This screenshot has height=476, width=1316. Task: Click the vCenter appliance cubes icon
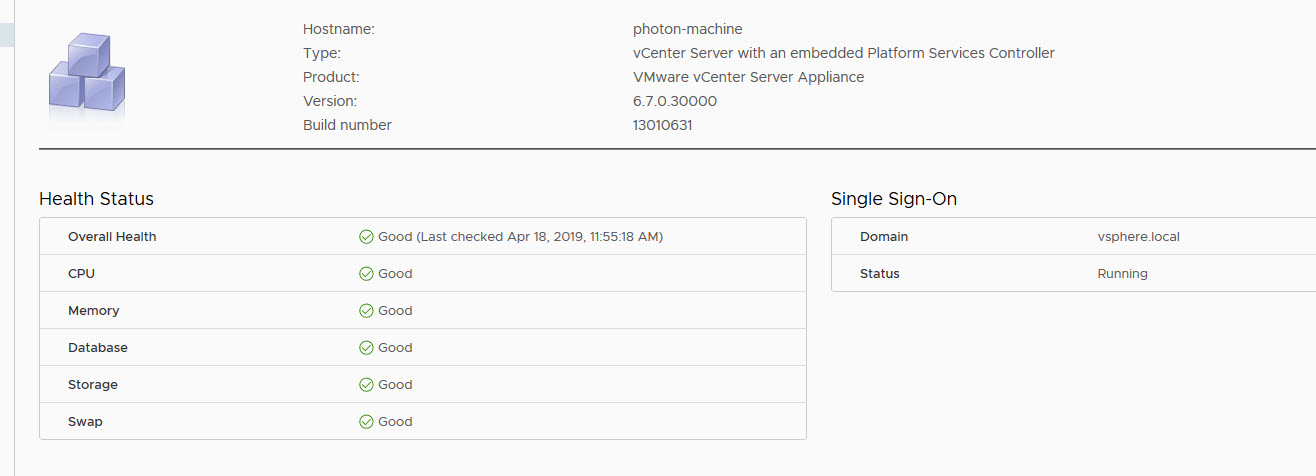(87, 73)
